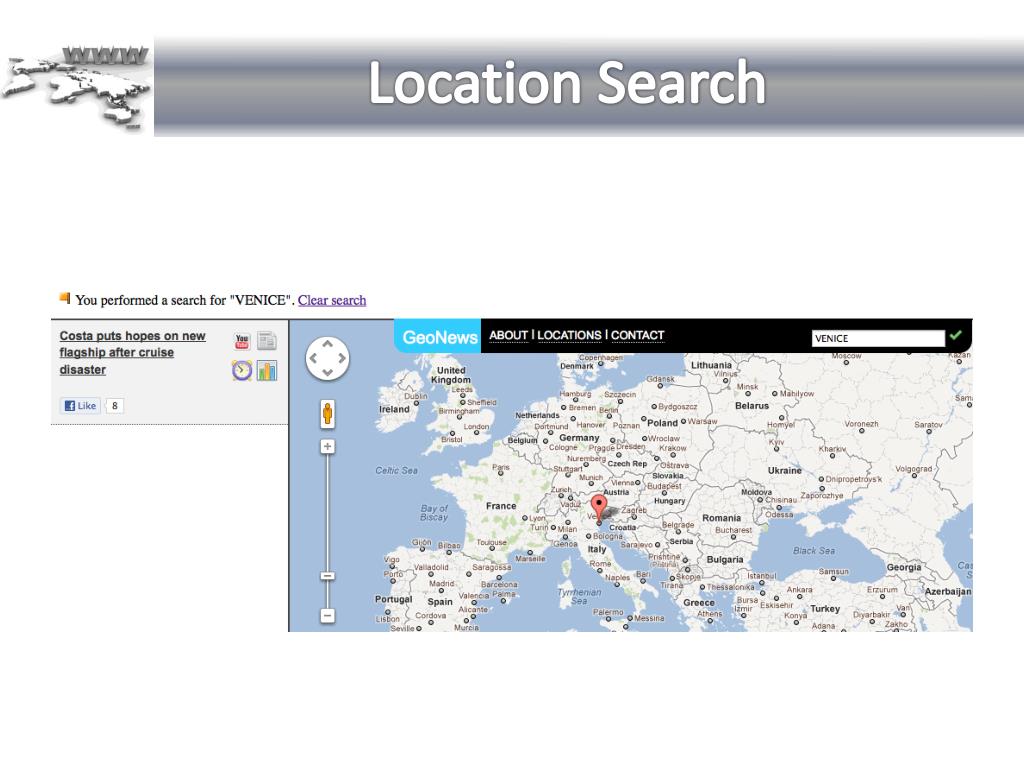Click the zoom slider handle

pyautogui.click(x=327, y=576)
